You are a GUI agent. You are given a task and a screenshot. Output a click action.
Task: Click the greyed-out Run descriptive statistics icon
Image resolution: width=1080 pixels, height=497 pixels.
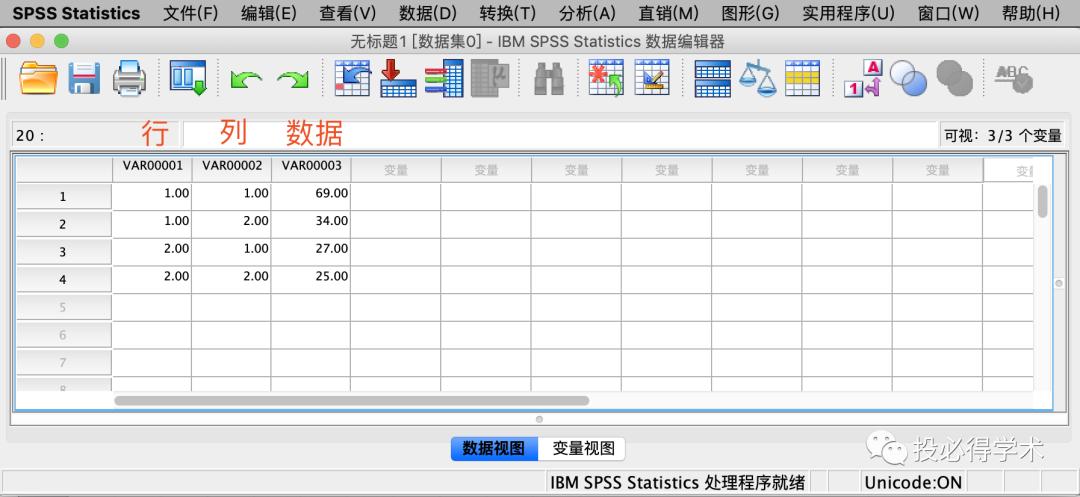click(490, 78)
